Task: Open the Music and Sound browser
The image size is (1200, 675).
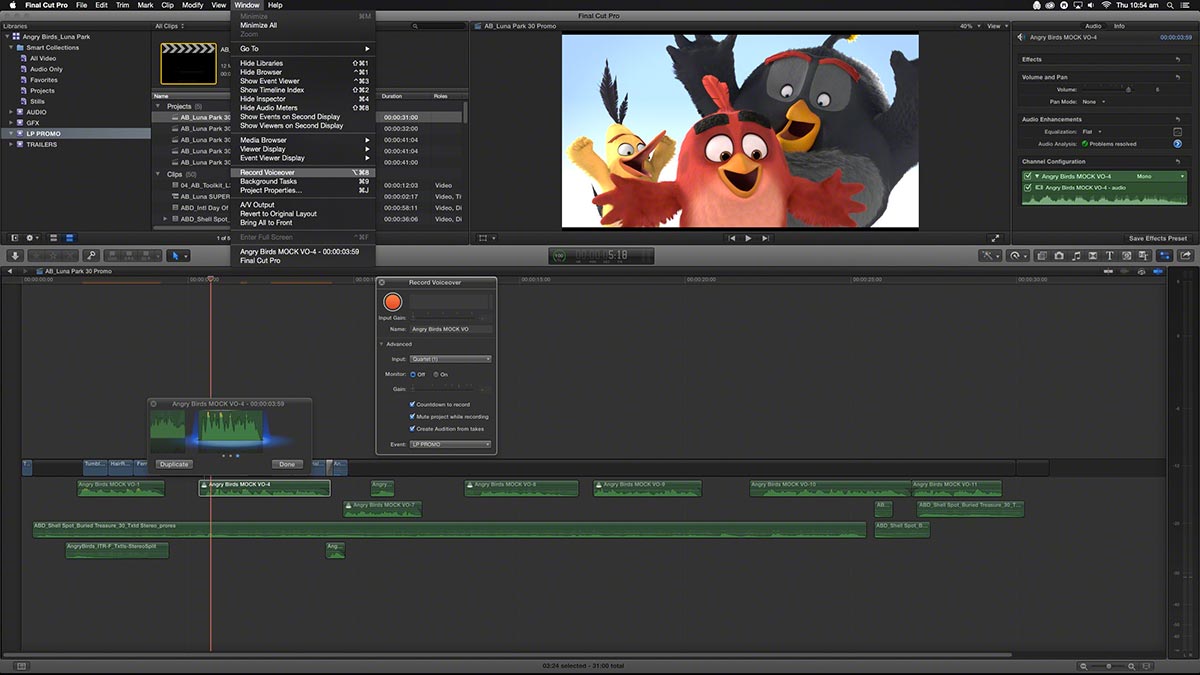Action: point(1076,256)
